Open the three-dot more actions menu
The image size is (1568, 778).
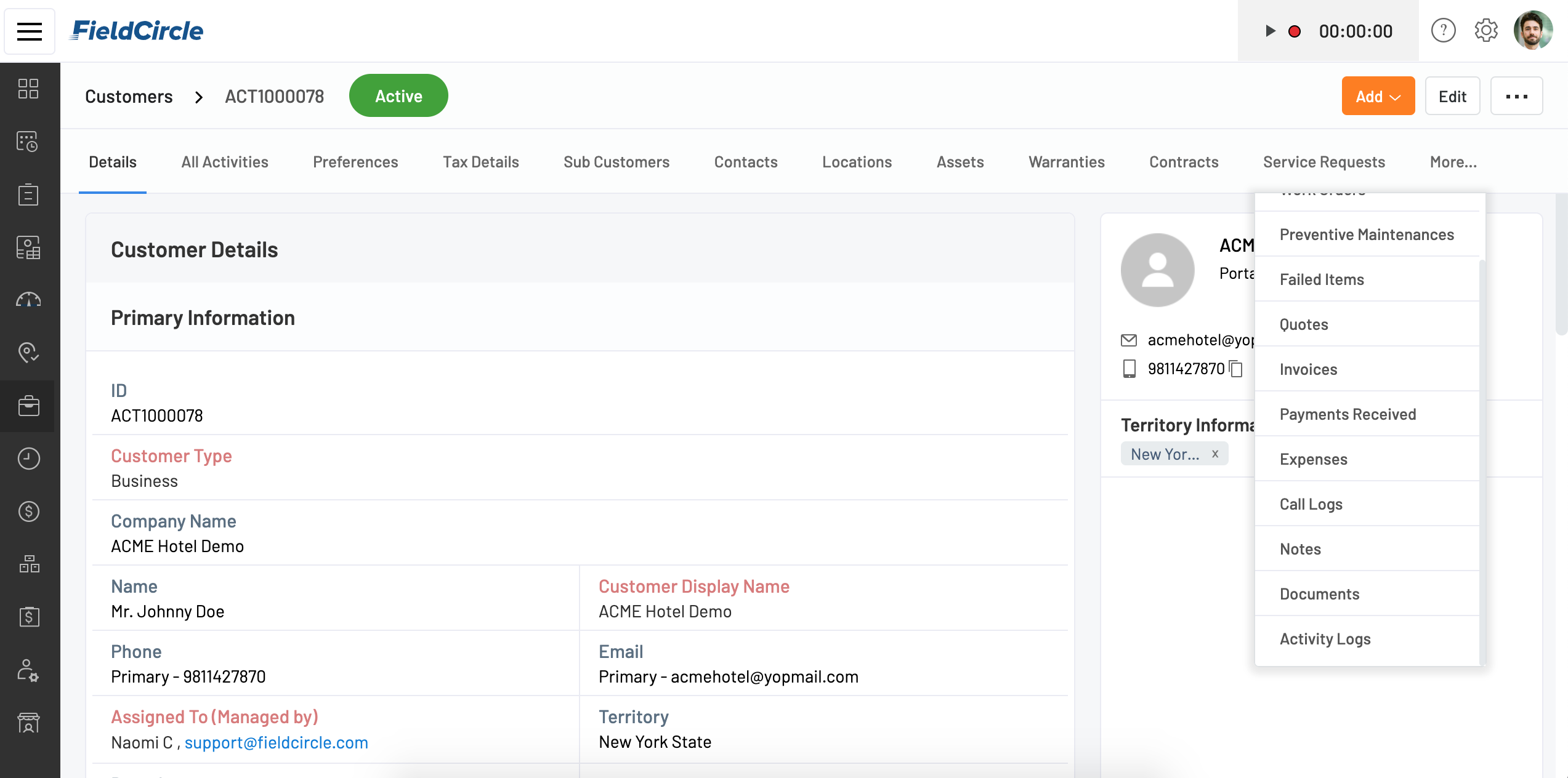pos(1516,96)
